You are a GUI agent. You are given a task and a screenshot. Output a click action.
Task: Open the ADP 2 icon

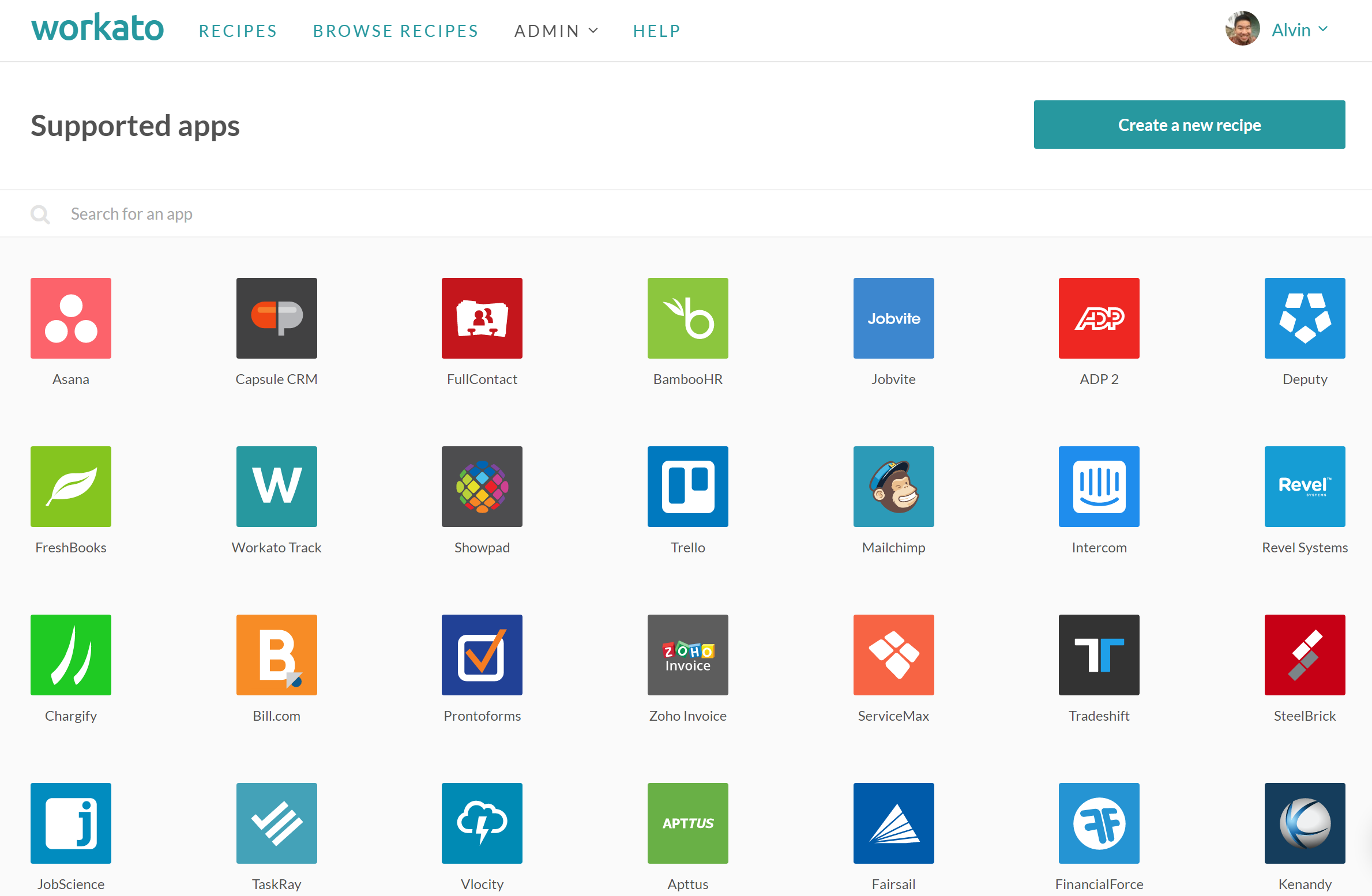point(1099,318)
